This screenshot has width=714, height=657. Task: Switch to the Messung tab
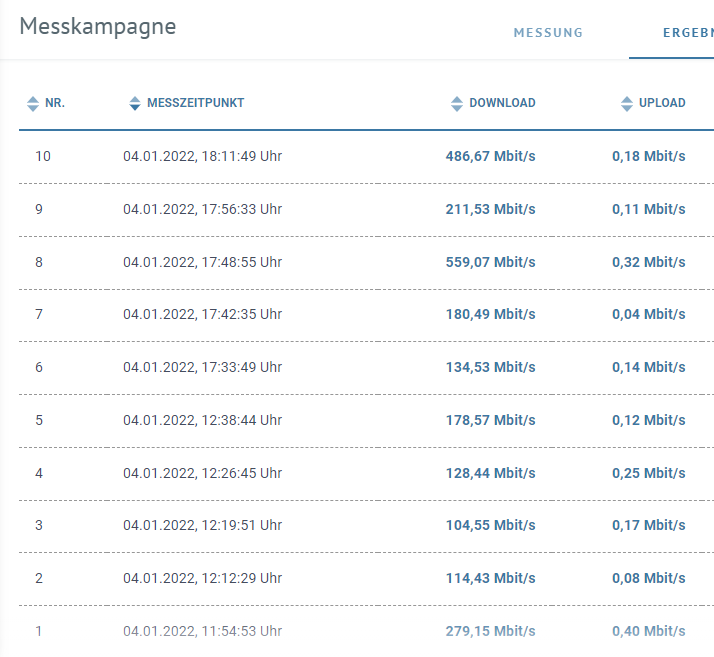tap(548, 33)
